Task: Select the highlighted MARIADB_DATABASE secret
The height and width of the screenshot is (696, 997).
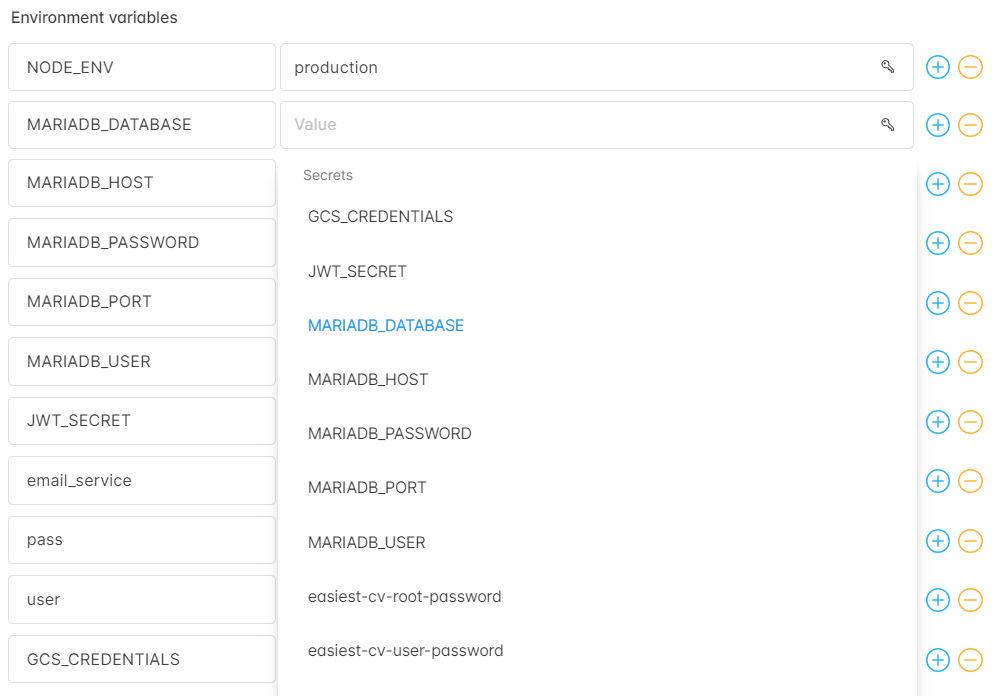Action: [x=386, y=325]
